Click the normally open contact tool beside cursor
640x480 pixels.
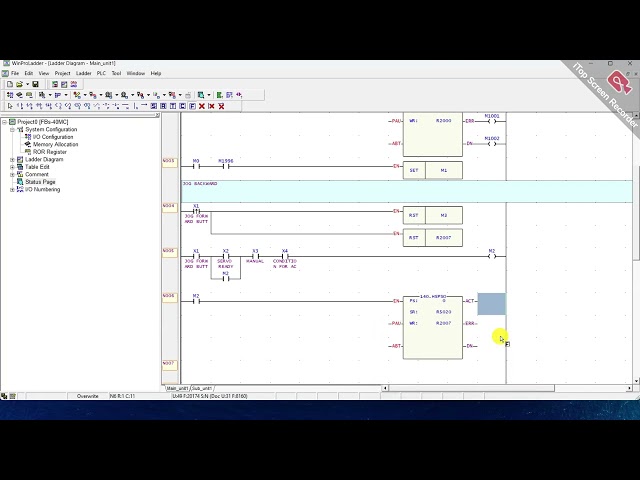[x=20, y=106]
